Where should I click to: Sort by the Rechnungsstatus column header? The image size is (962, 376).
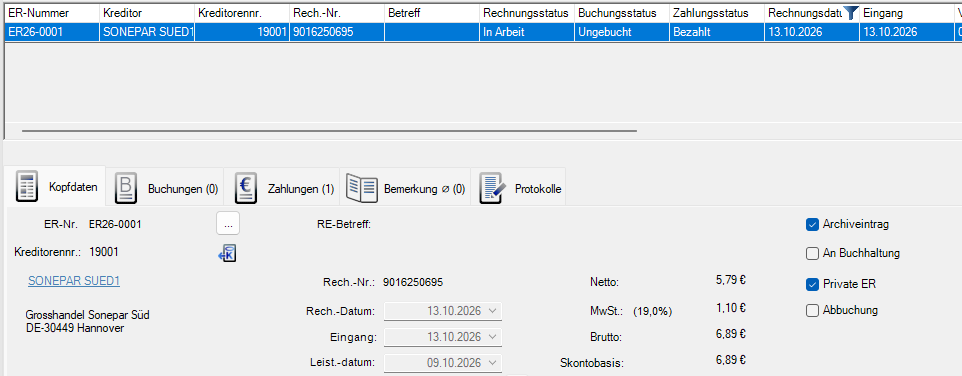pos(527,13)
